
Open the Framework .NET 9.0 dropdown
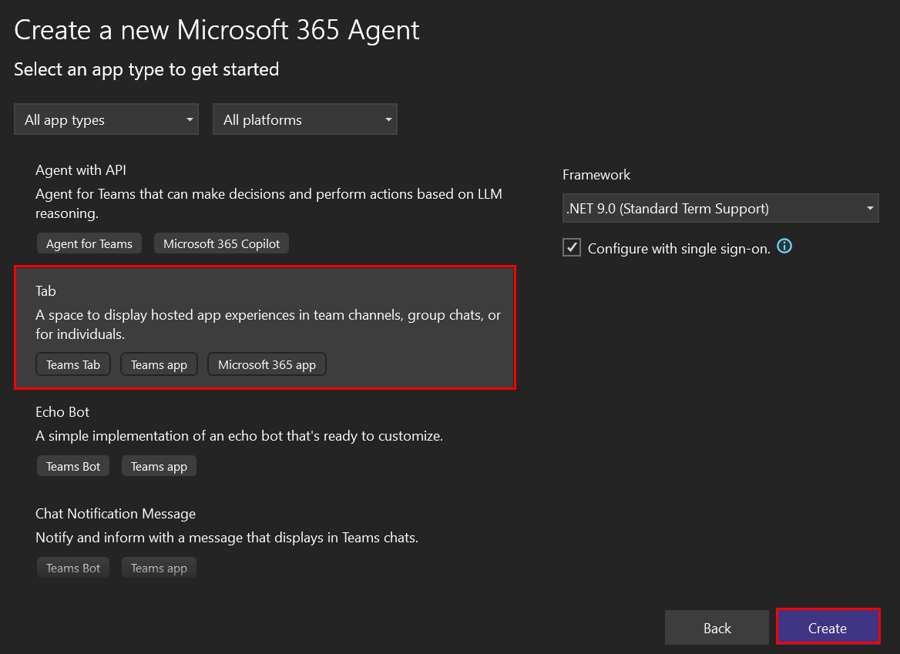[x=720, y=208]
